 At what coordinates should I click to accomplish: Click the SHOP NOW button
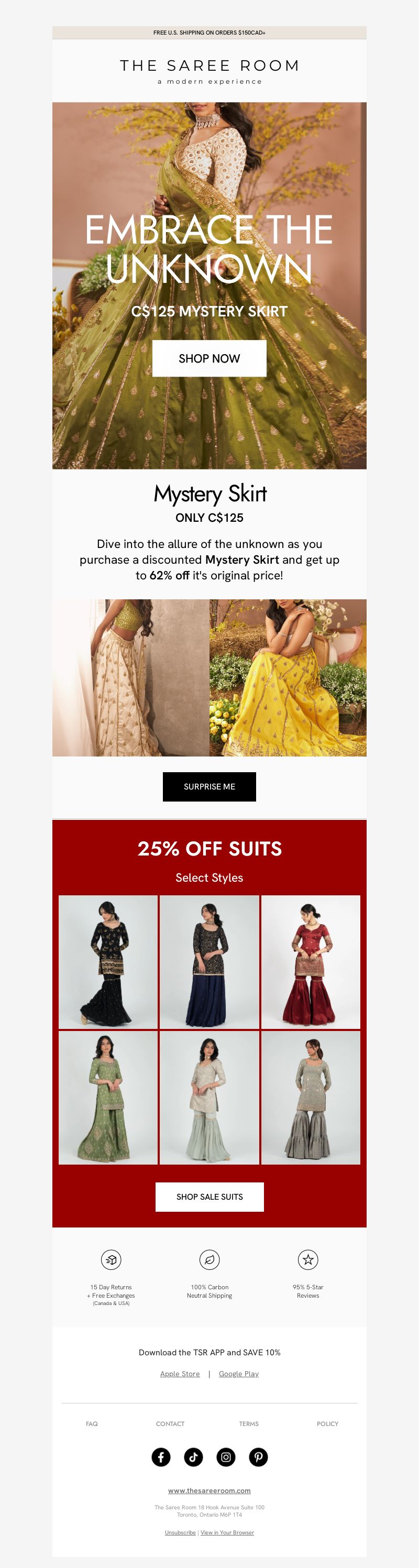pyautogui.click(x=209, y=358)
